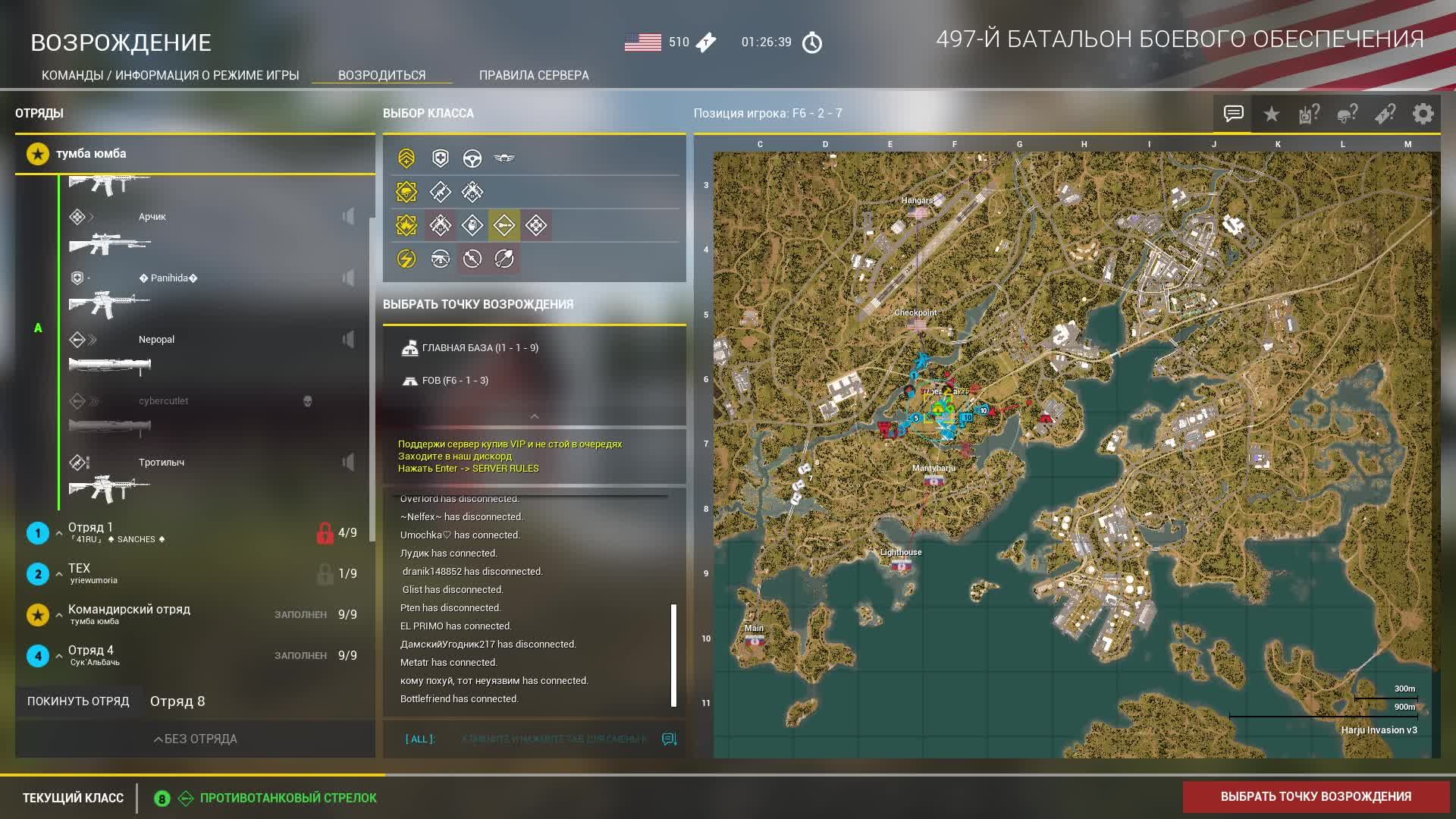
Task: Open map settings gear icon
Action: tap(1423, 114)
